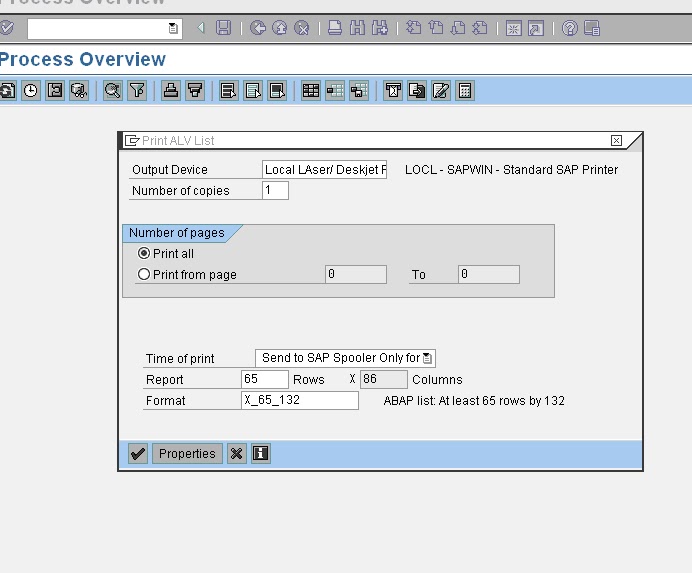This screenshot has width=692, height=573.
Task: Click the Sort Descending icon
Action: pyautogui.click(x=195, y=90)
